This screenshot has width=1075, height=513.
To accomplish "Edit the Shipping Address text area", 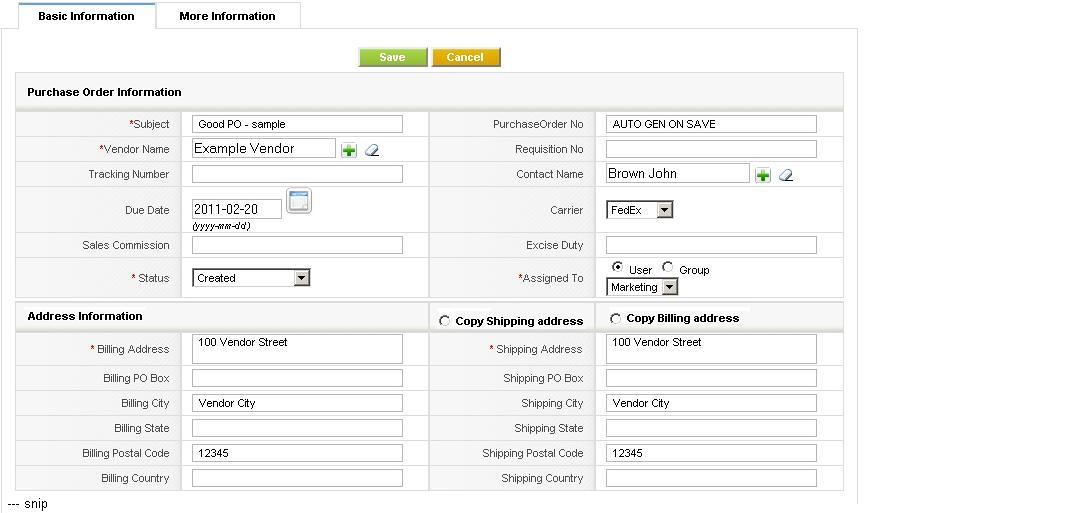I will (x=712, y=349).
